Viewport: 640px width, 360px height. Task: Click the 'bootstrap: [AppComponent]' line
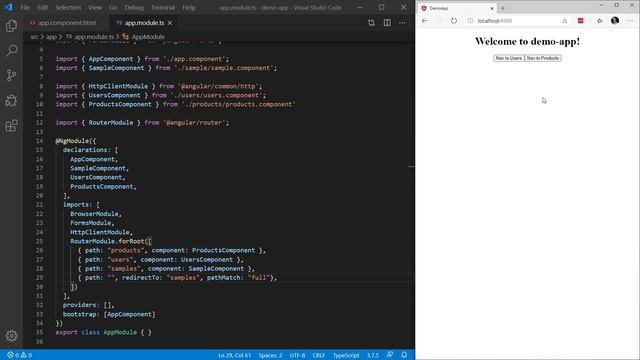click(109, 314)
